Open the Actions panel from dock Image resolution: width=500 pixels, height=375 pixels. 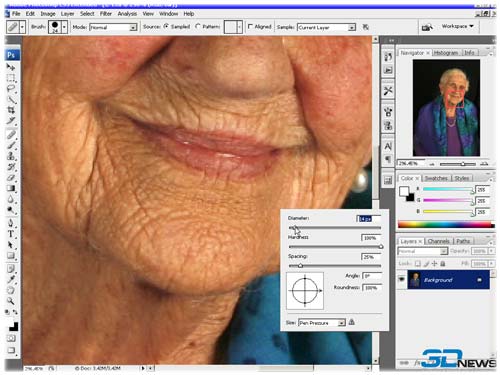tap(388, 70)
